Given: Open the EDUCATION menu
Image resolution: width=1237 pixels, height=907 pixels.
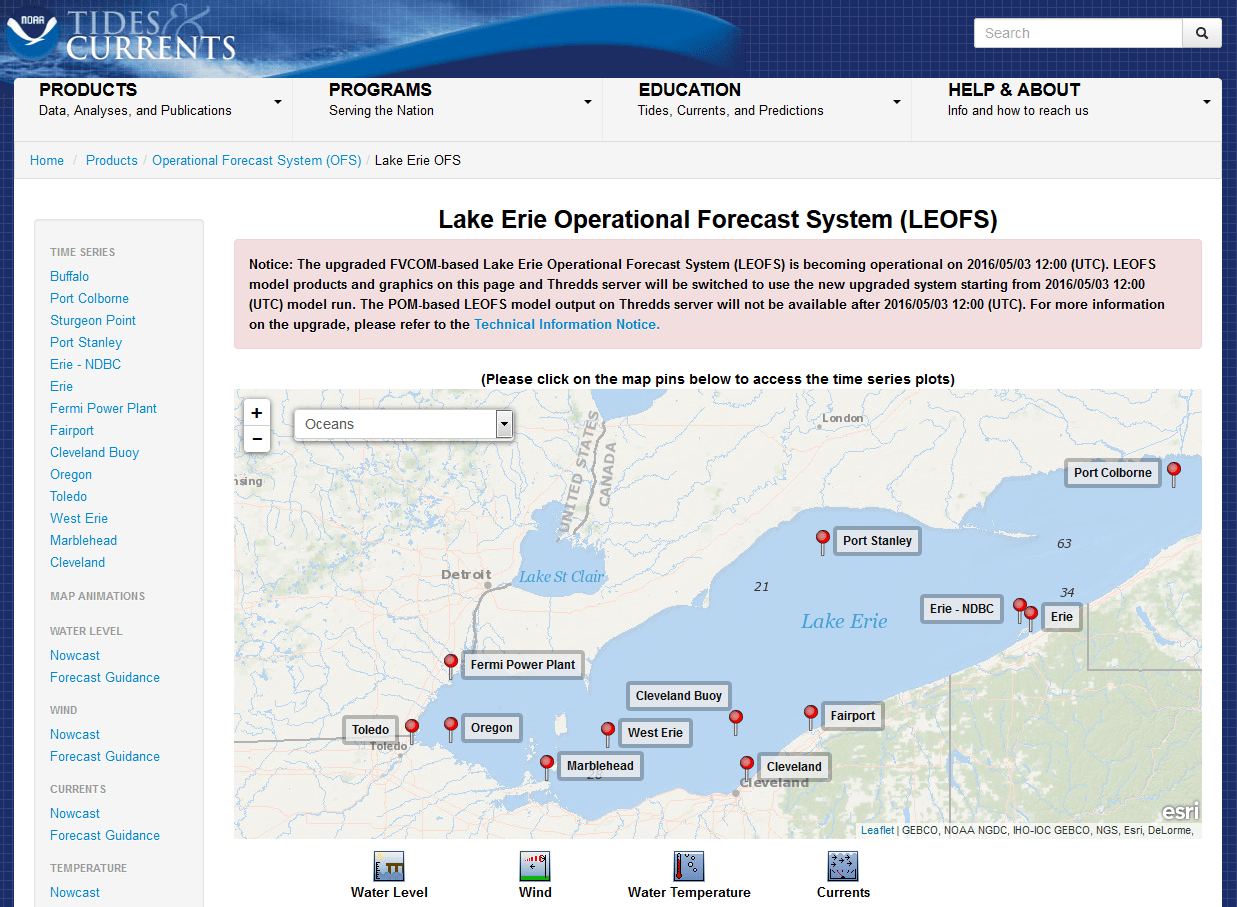Looking at the screenshot, I should pyautogui.click(x=689, y=90).
